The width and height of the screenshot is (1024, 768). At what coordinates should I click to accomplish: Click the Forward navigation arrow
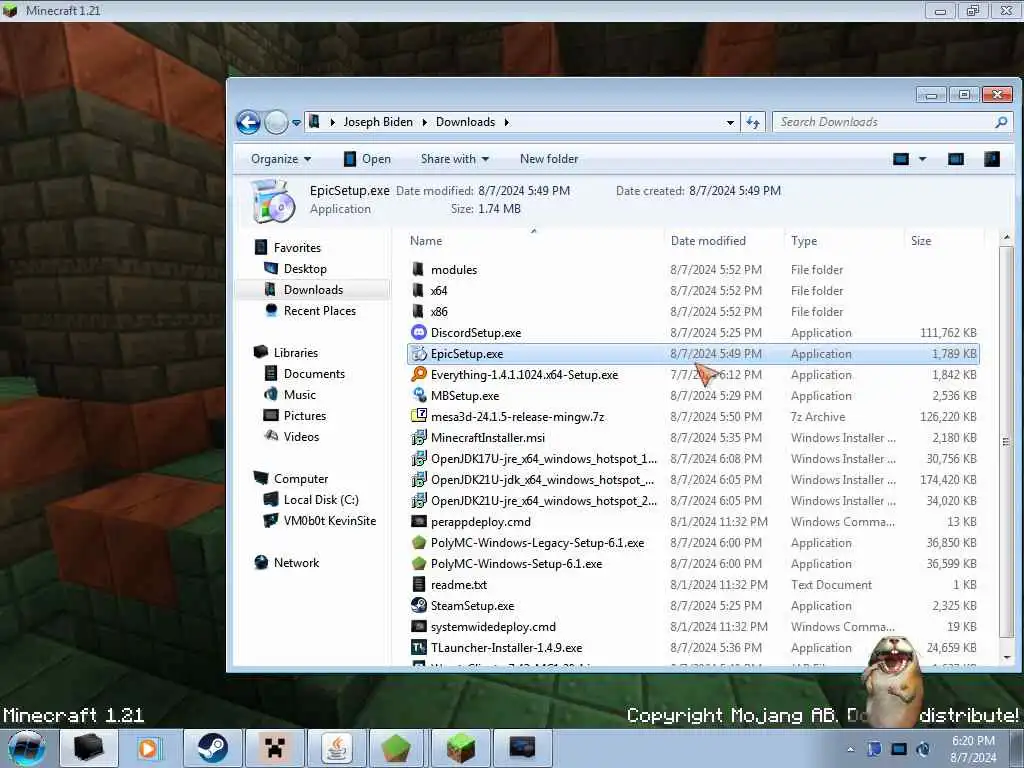tap(276, 122)
